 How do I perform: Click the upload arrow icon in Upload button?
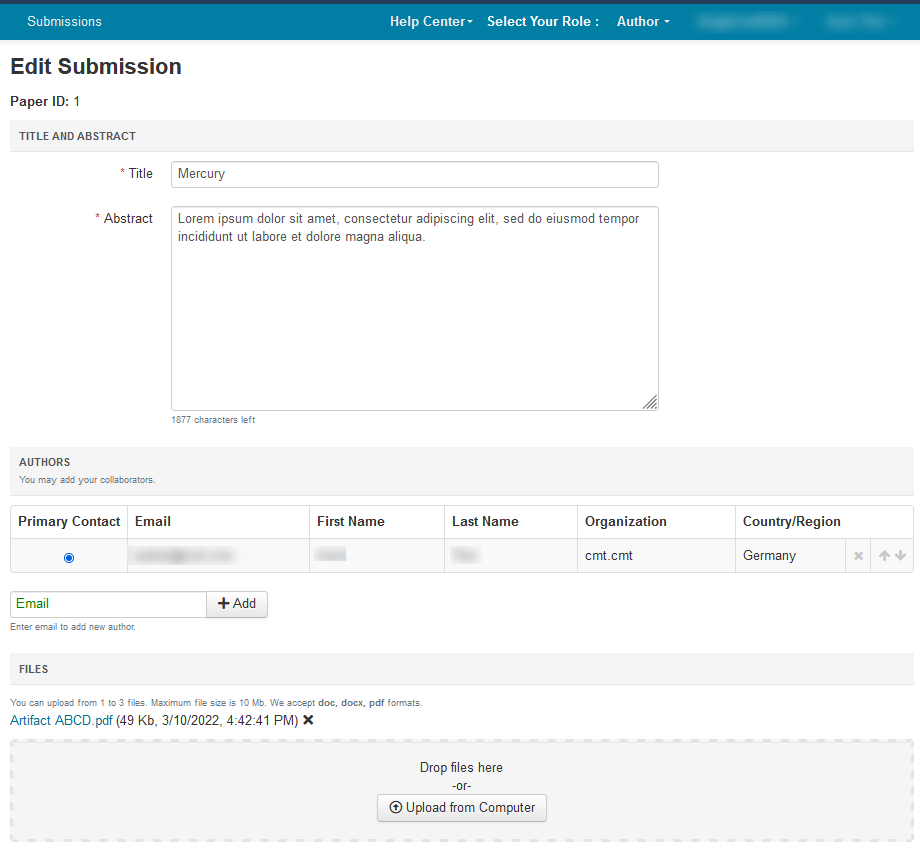[395, 808]
